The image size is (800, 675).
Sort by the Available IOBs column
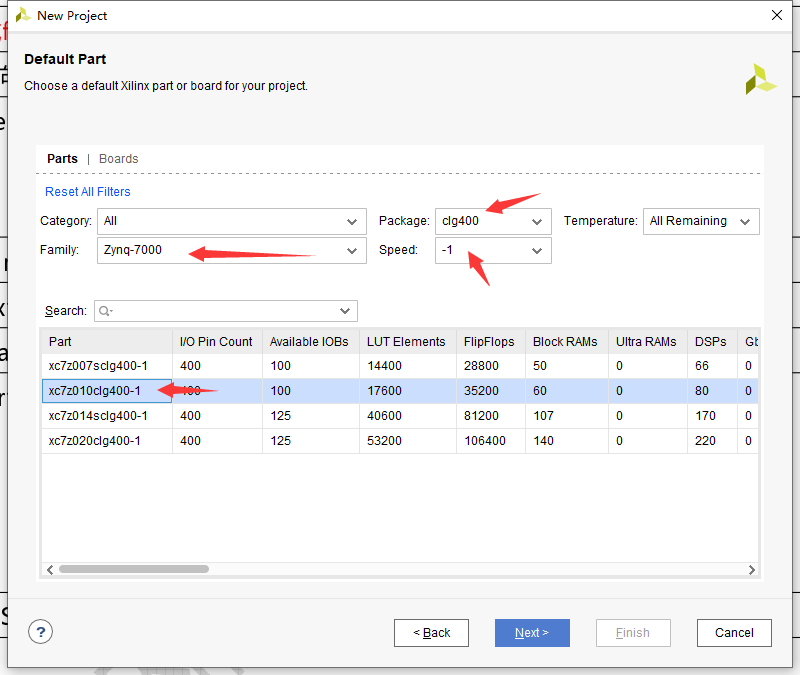(x=311, y=342)
